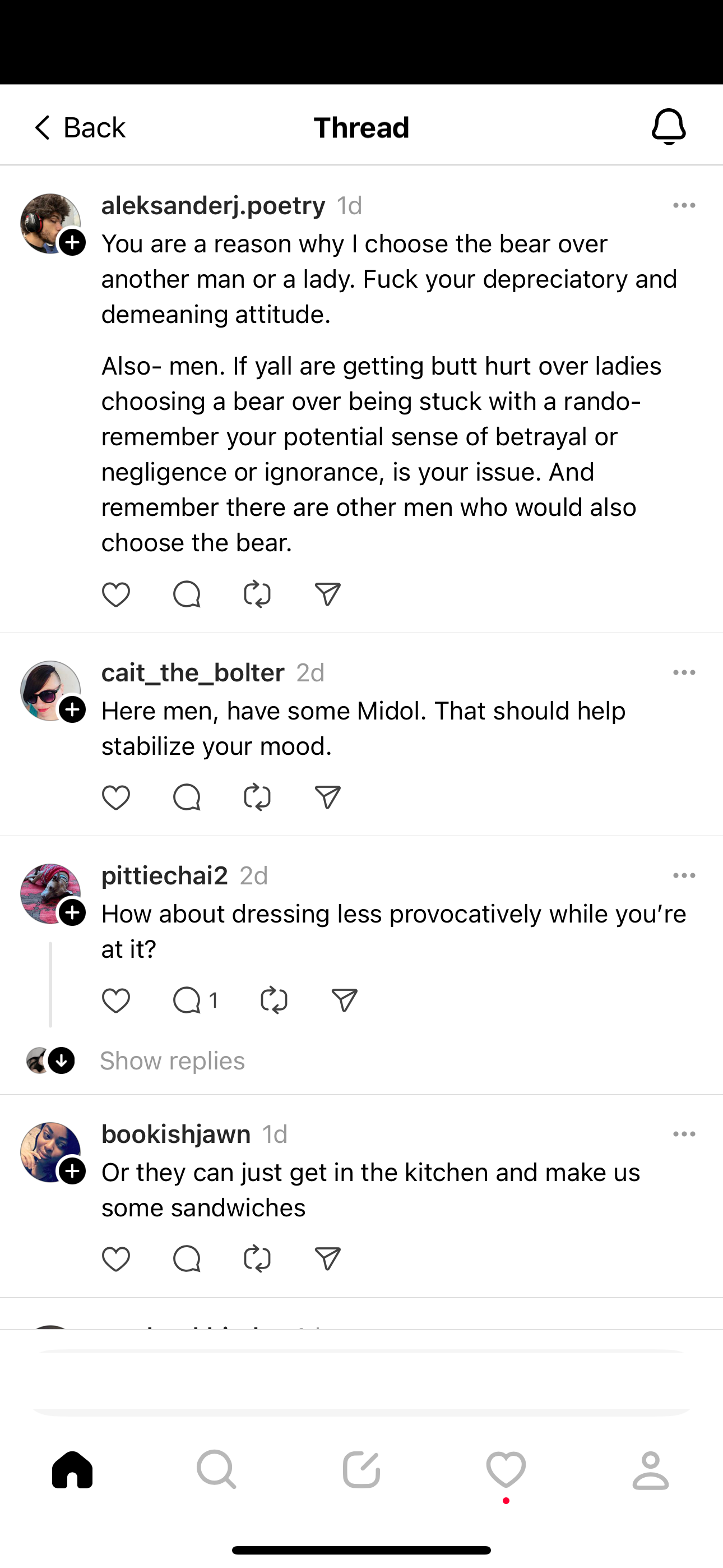Open more options for aleksanderj.poetry's post
This screenshot has width=723, height=1568.
point(684,206)
